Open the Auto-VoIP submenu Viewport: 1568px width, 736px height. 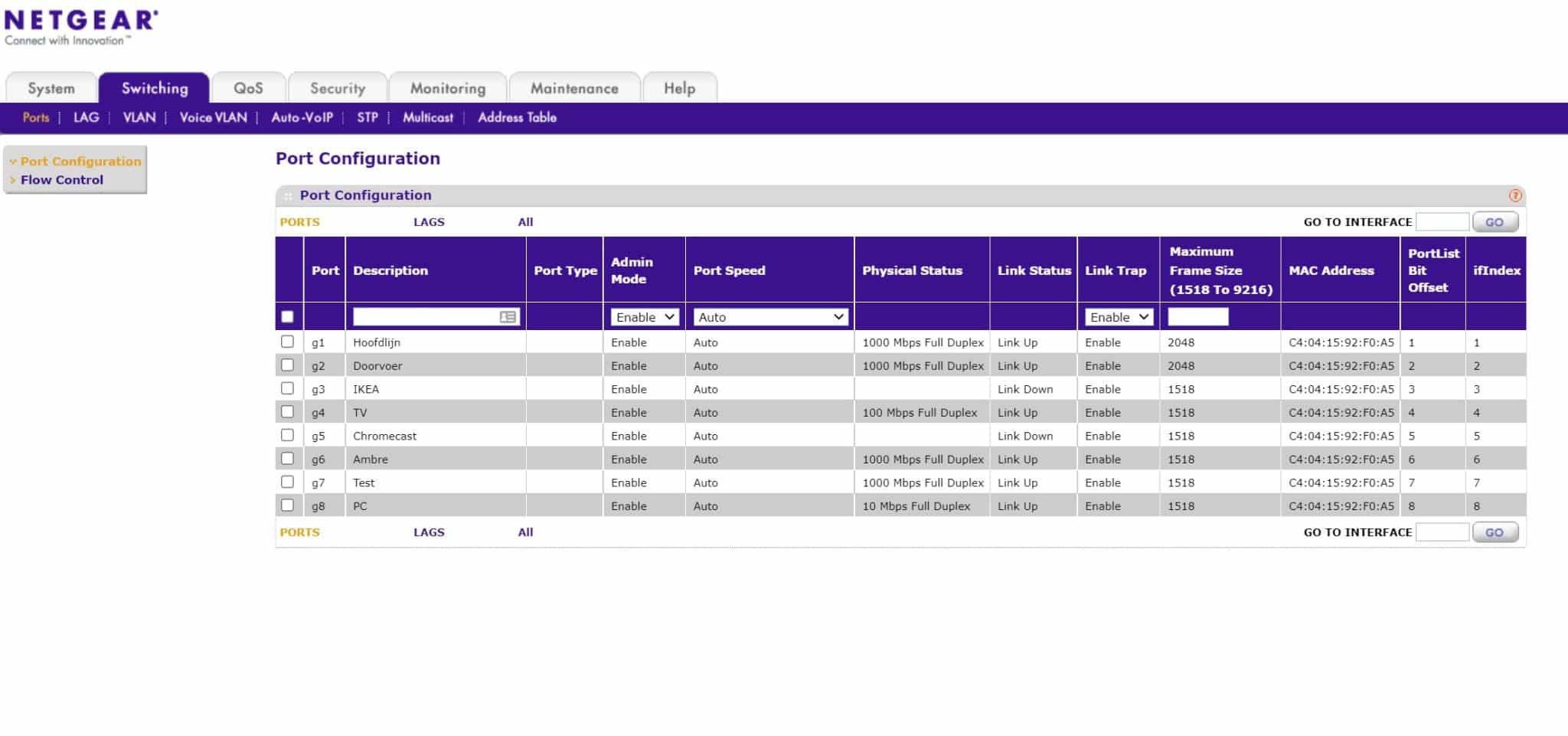click(302, 117)
